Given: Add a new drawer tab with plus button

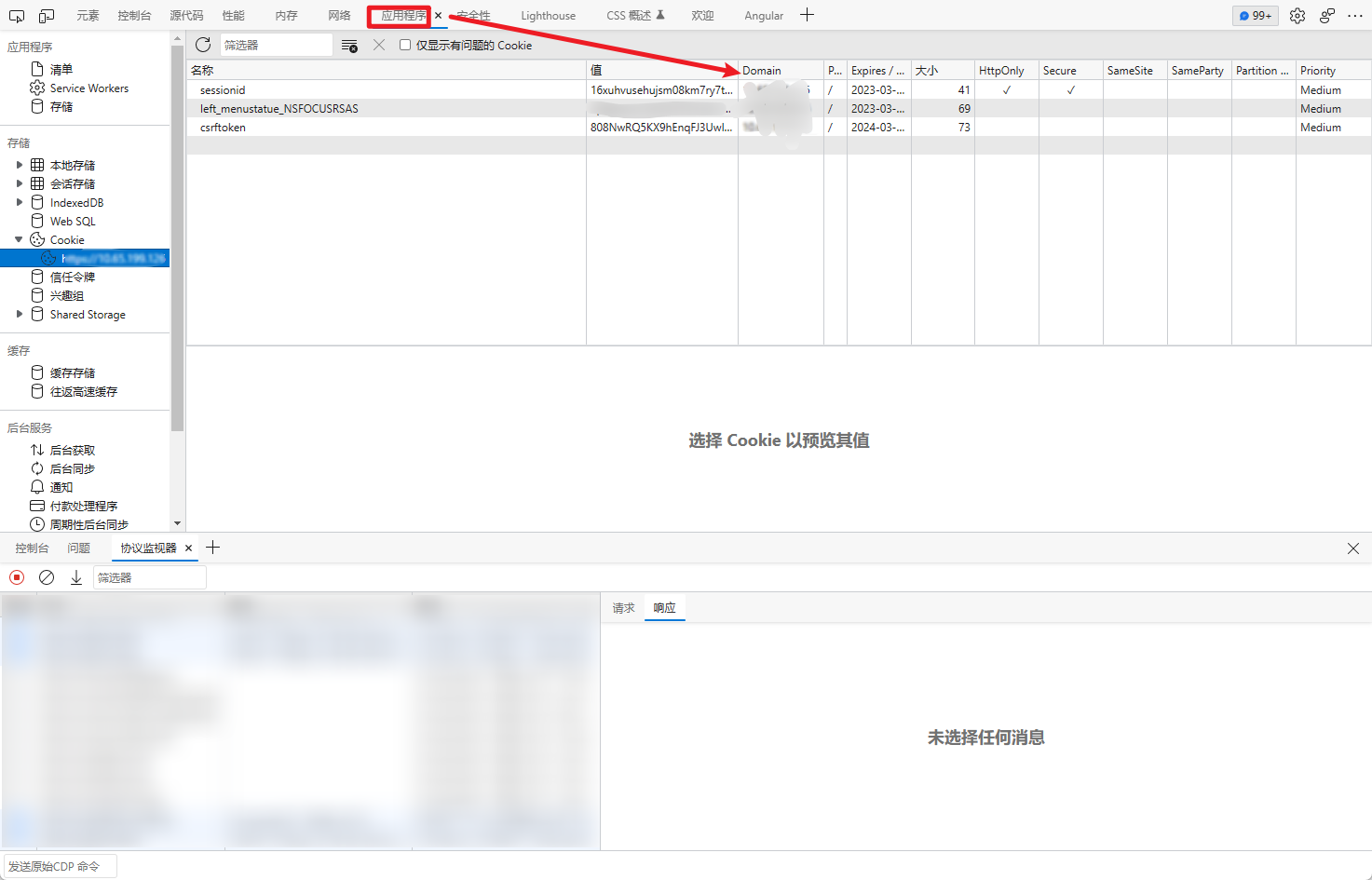Looking at the screenshot, I should coord(212,548).
